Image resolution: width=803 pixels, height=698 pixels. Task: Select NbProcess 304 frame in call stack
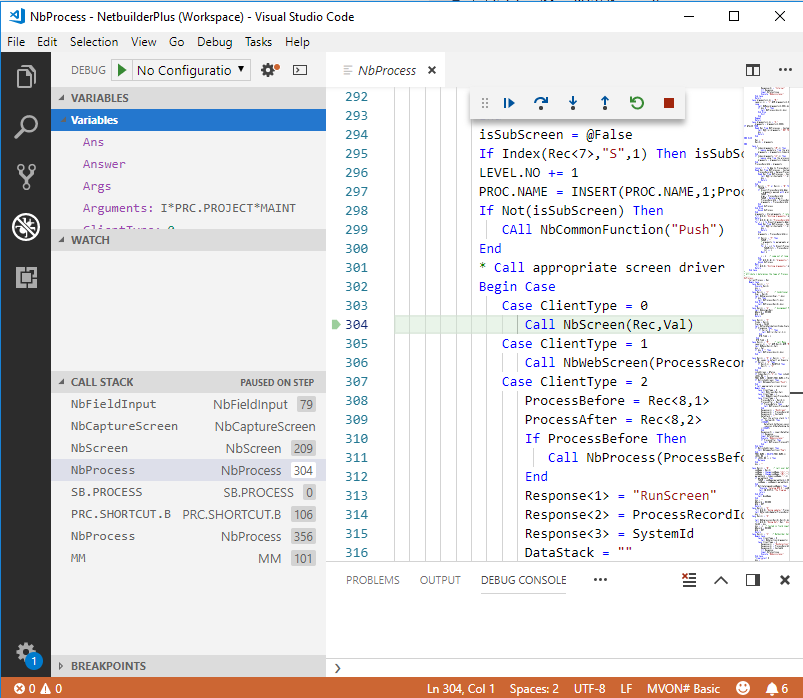point(188,470)
